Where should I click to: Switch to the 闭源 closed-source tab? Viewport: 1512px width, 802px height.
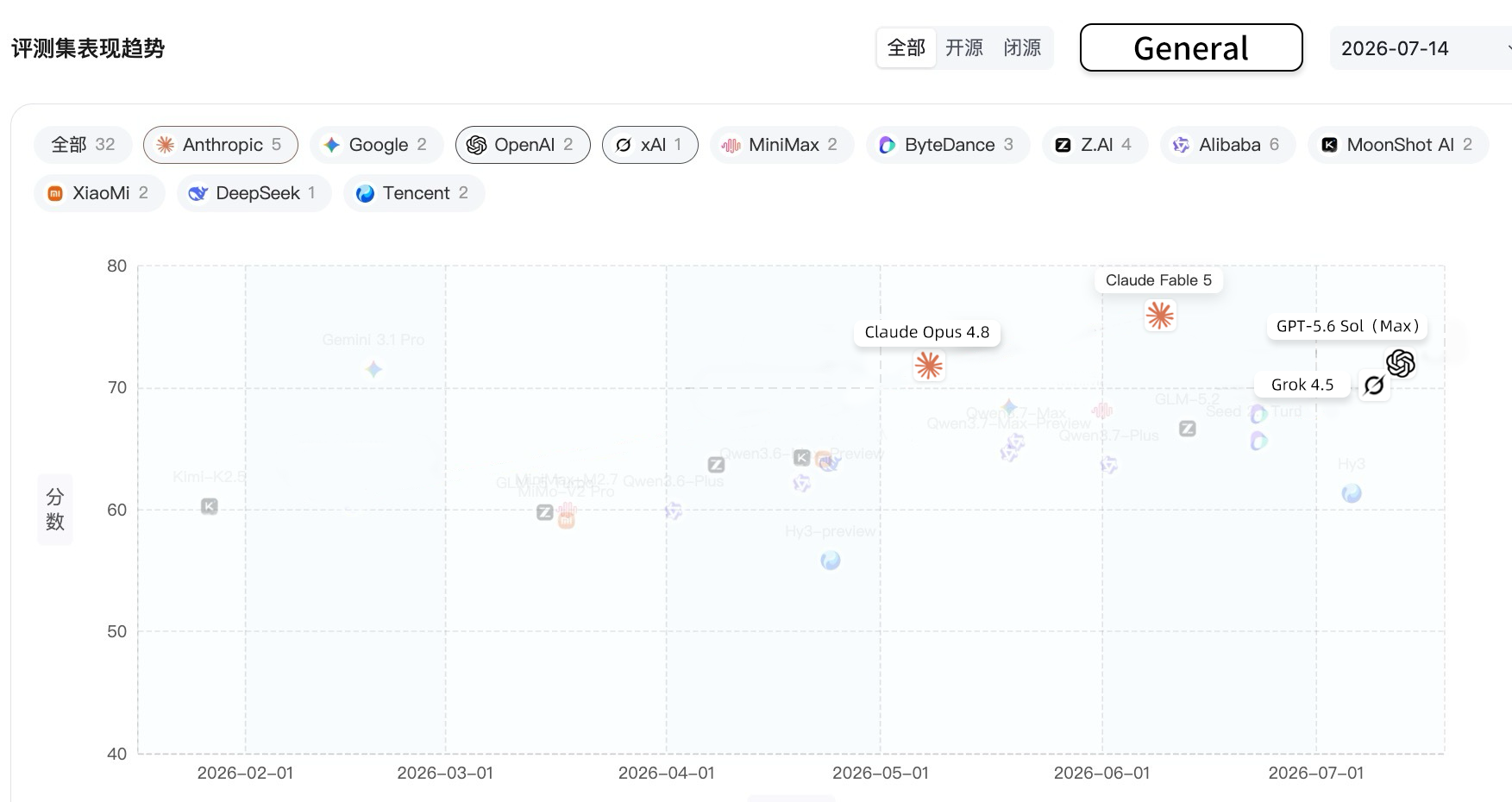tap(1022, 48)
